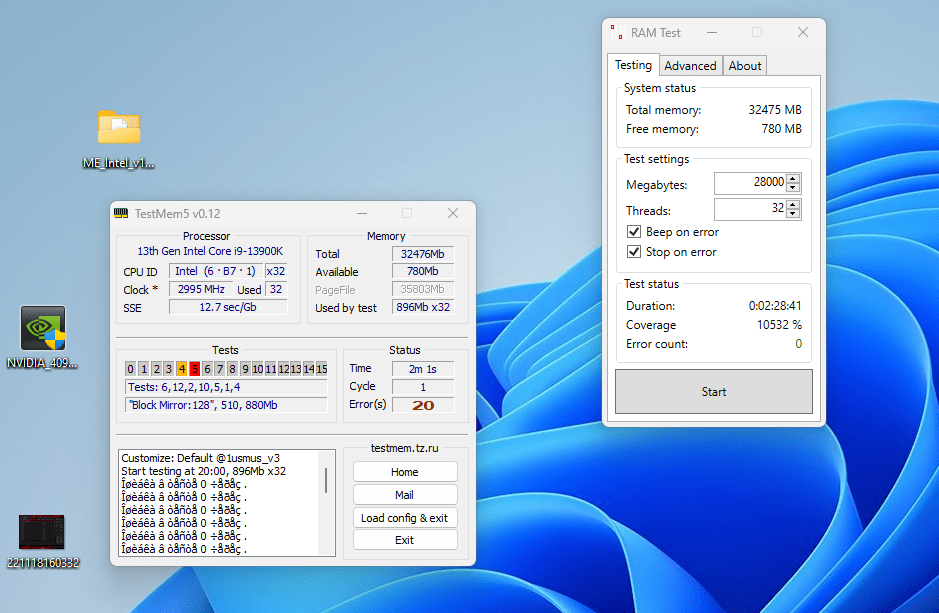The image size is (939, 613).
Task: Click test box number 1 in Tests
Action: click(x=144, y=369)
